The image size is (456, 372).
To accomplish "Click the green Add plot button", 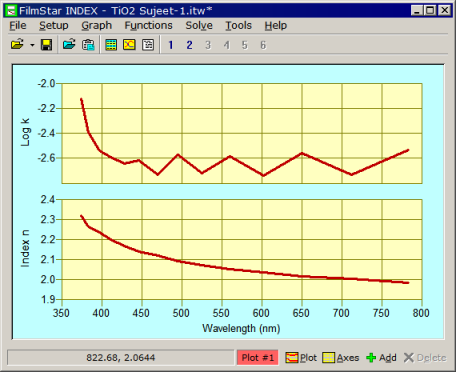I will 381,358.
